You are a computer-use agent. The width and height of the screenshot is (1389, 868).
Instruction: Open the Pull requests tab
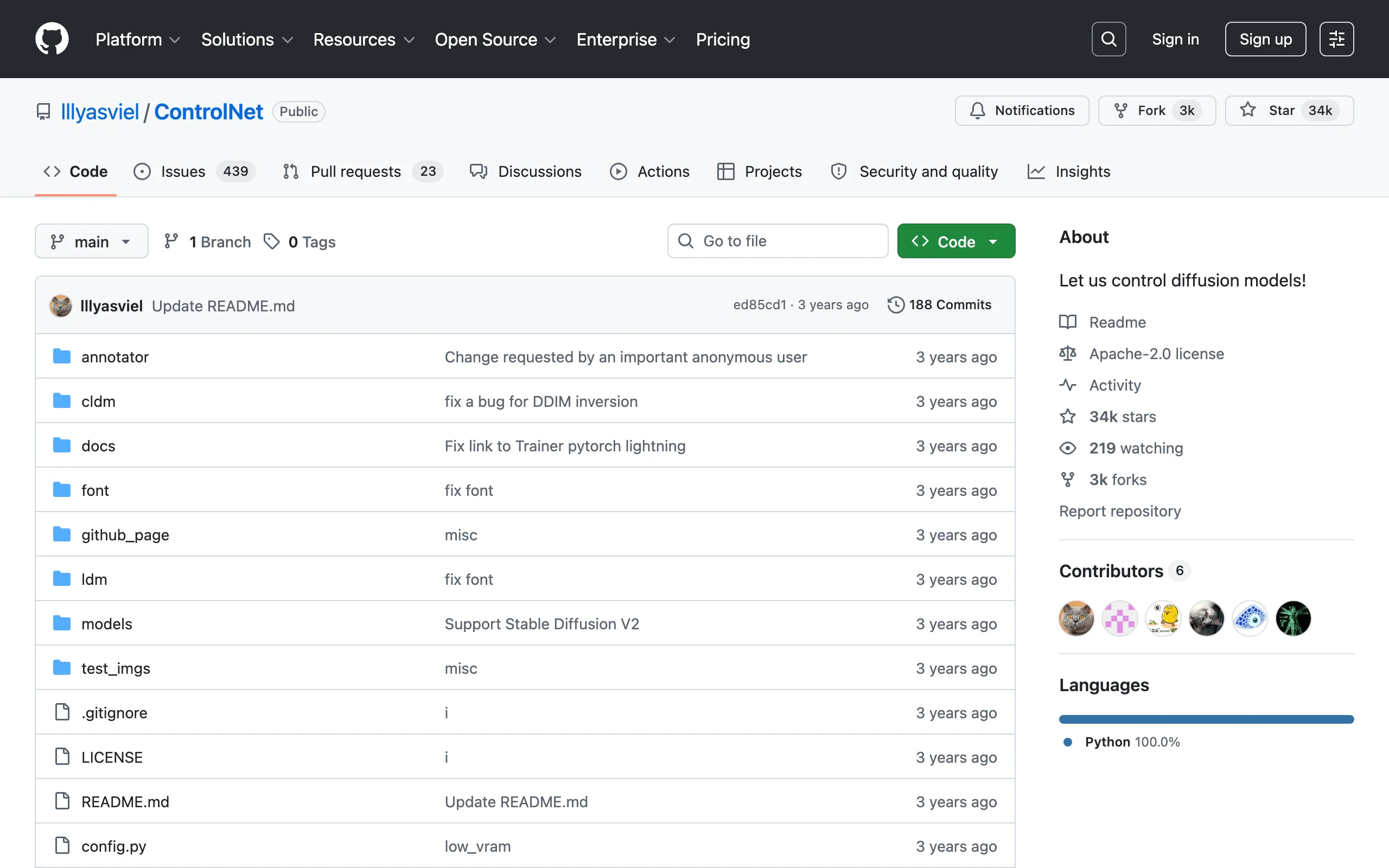click(x=363, y=171)
